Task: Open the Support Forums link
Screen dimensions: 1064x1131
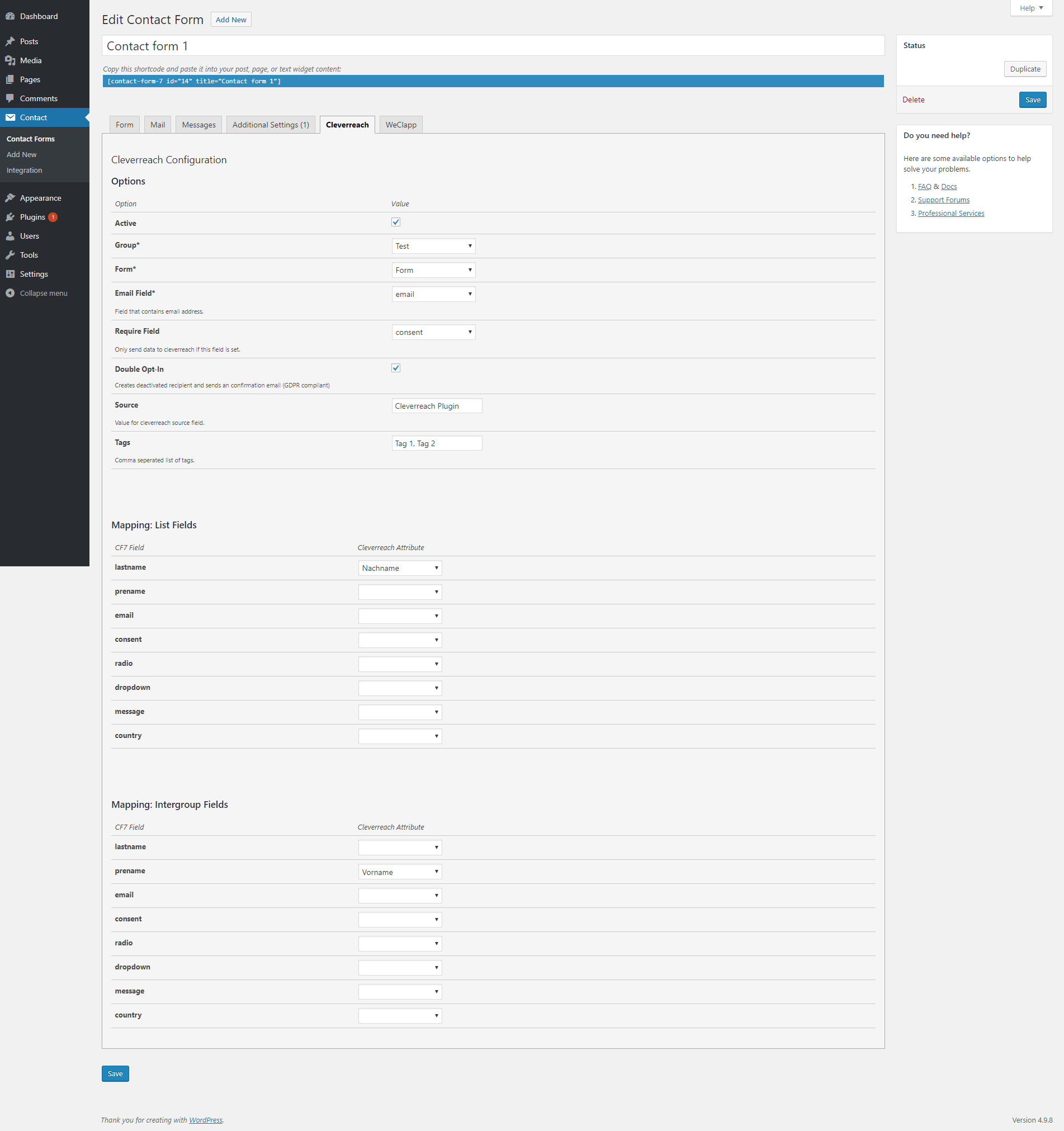Action: click(943, 200)
